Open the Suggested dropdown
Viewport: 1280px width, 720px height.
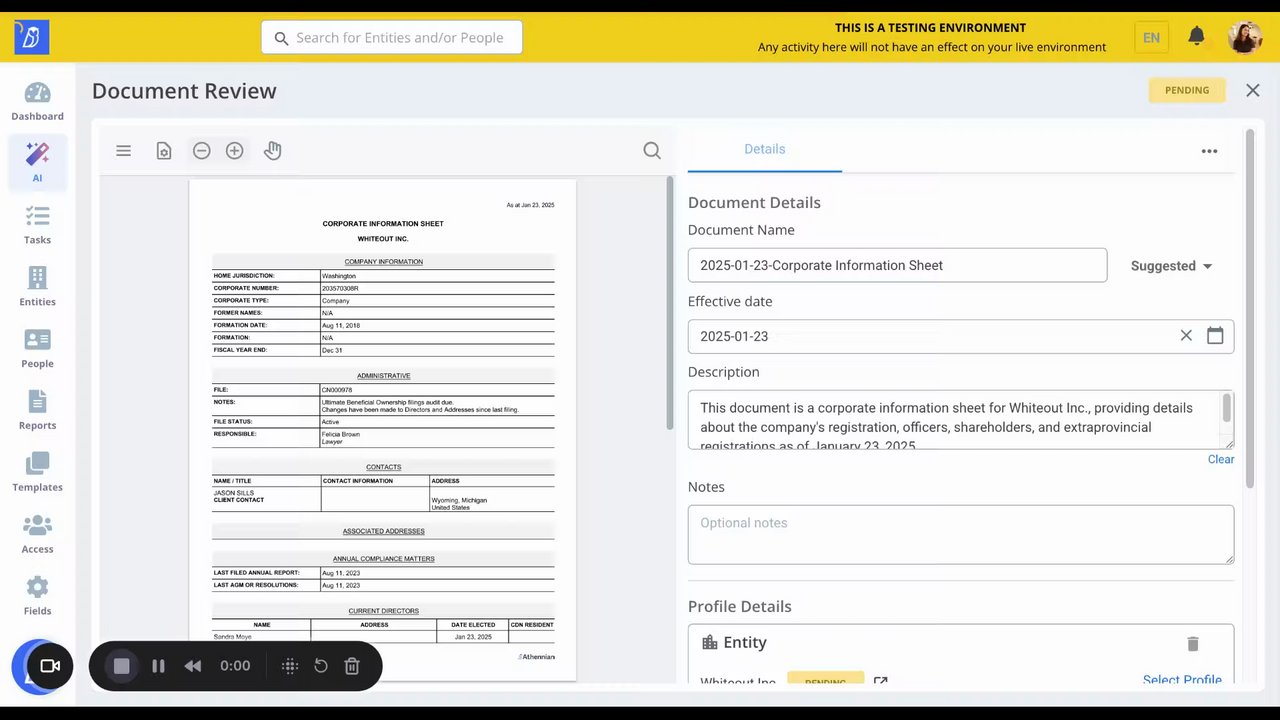click(1171, 266)
